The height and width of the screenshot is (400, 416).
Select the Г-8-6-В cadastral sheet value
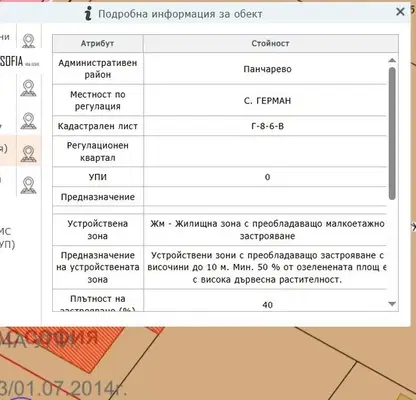[267, 126]
